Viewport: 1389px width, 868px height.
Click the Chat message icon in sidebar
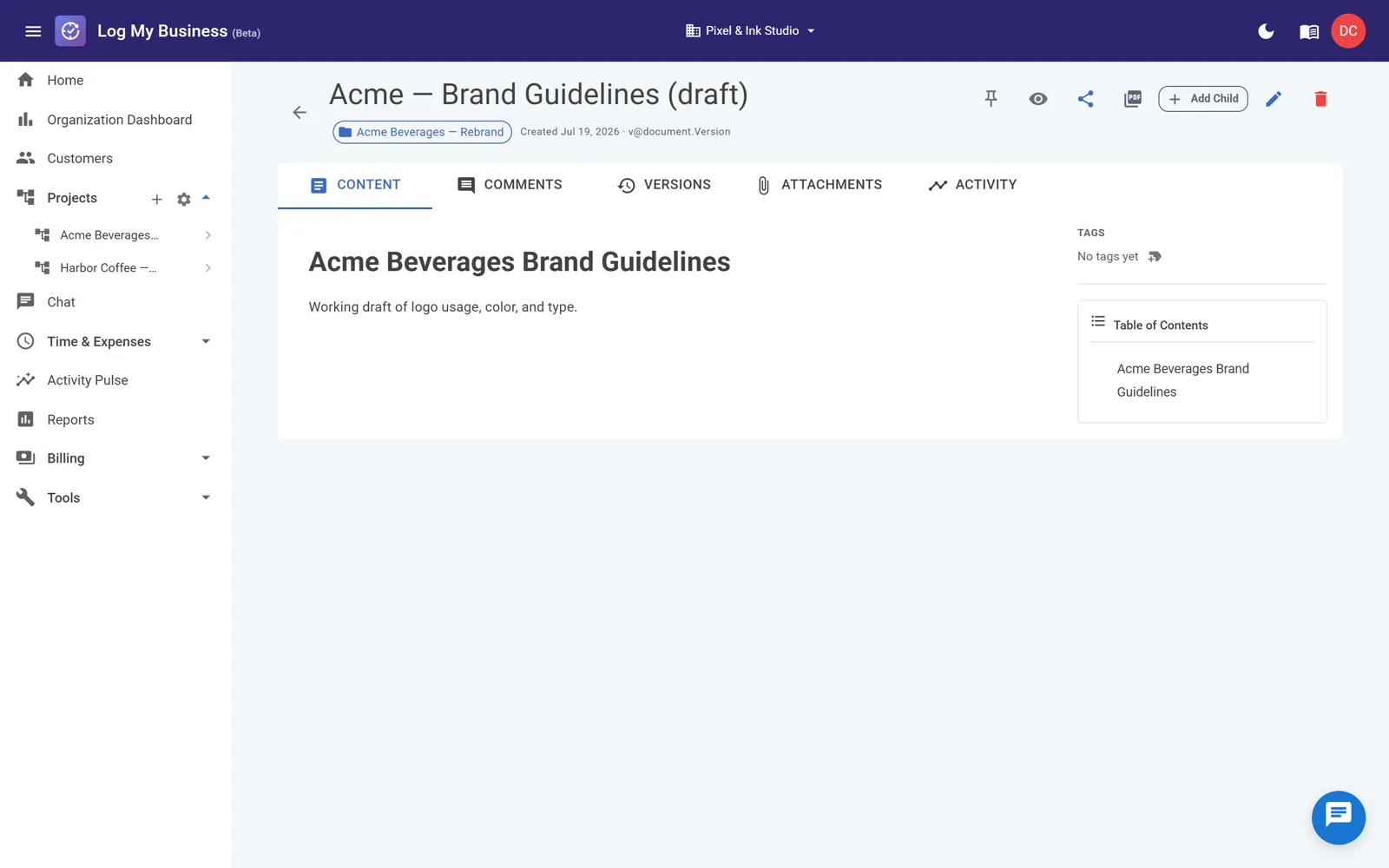(x=26, y=301)
